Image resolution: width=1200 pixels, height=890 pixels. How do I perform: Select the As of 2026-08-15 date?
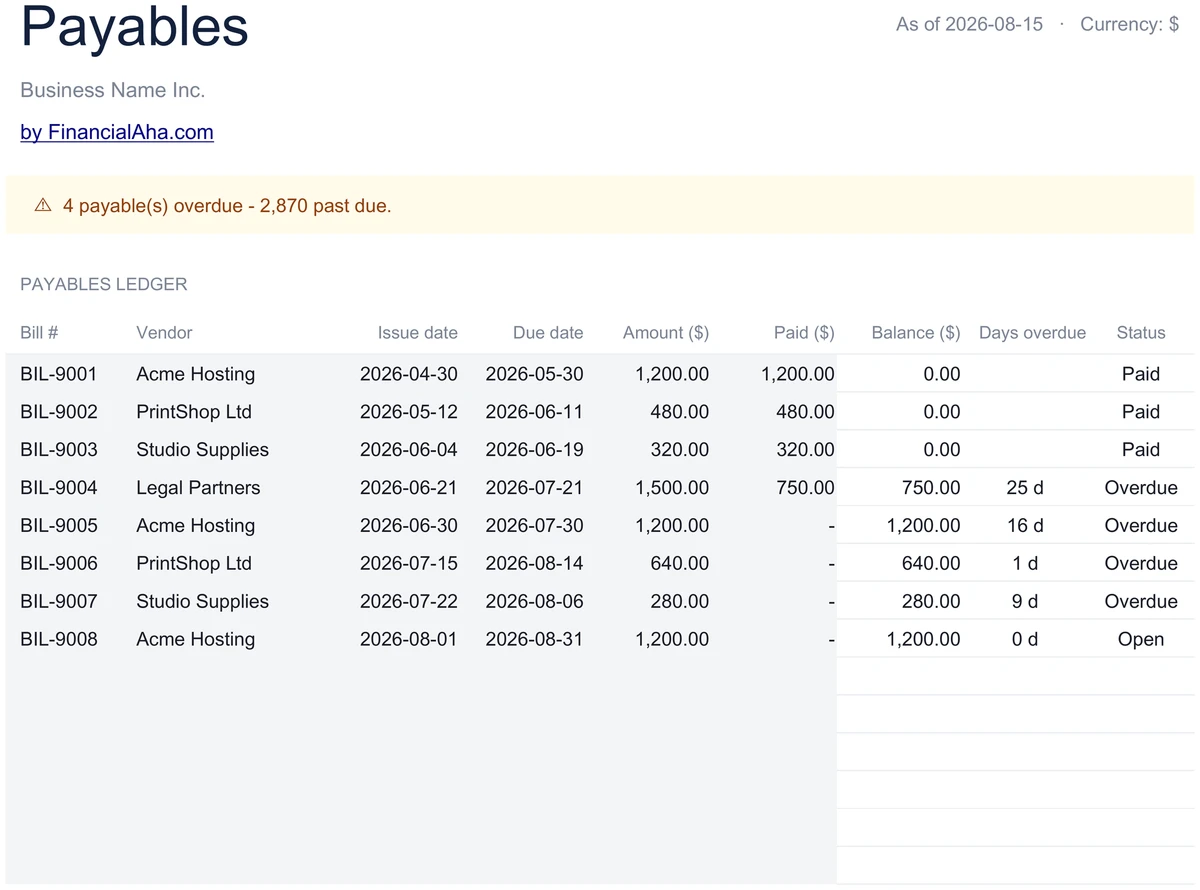(969, 24)
